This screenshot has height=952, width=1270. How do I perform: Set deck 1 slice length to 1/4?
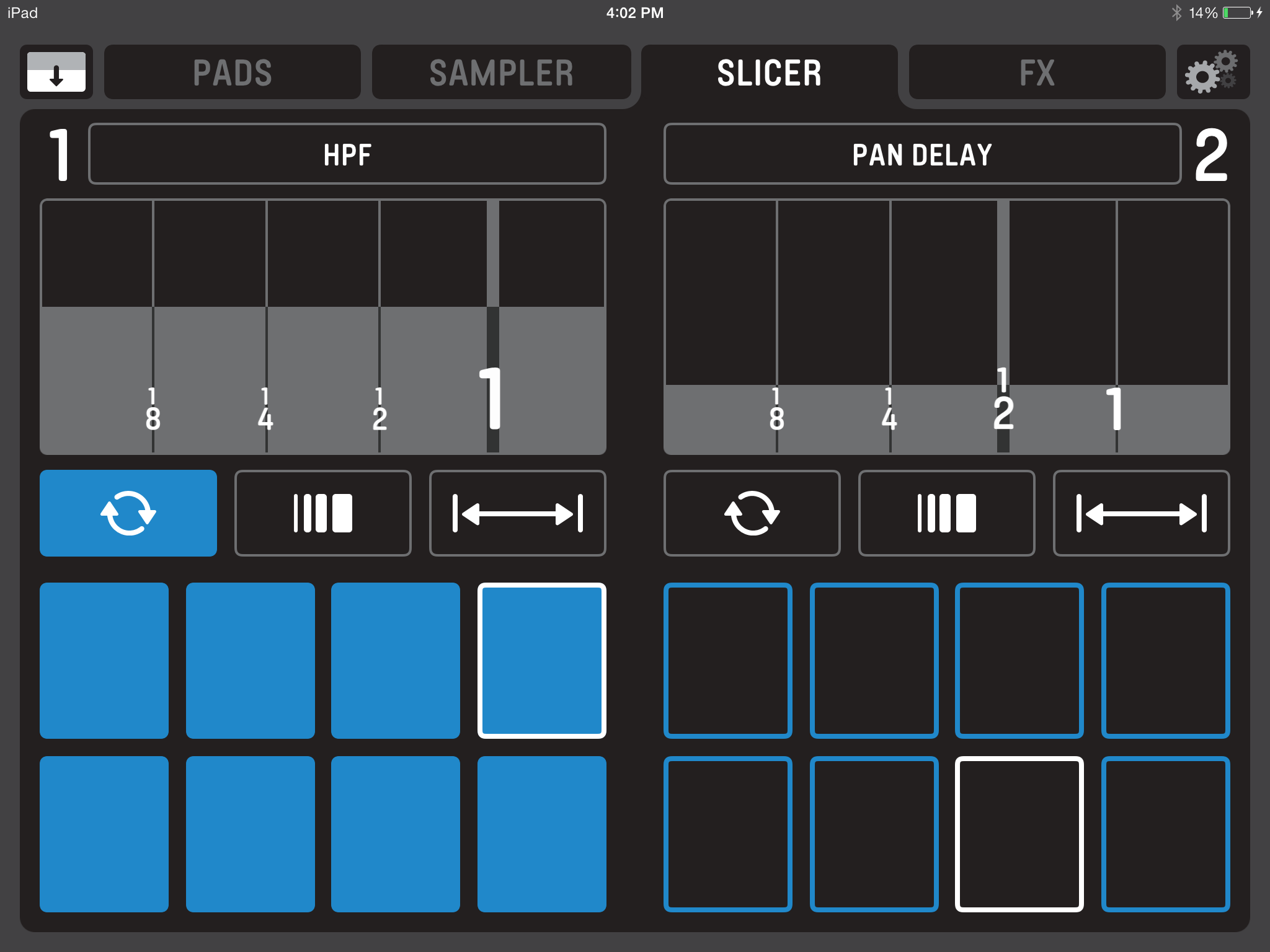266,409
